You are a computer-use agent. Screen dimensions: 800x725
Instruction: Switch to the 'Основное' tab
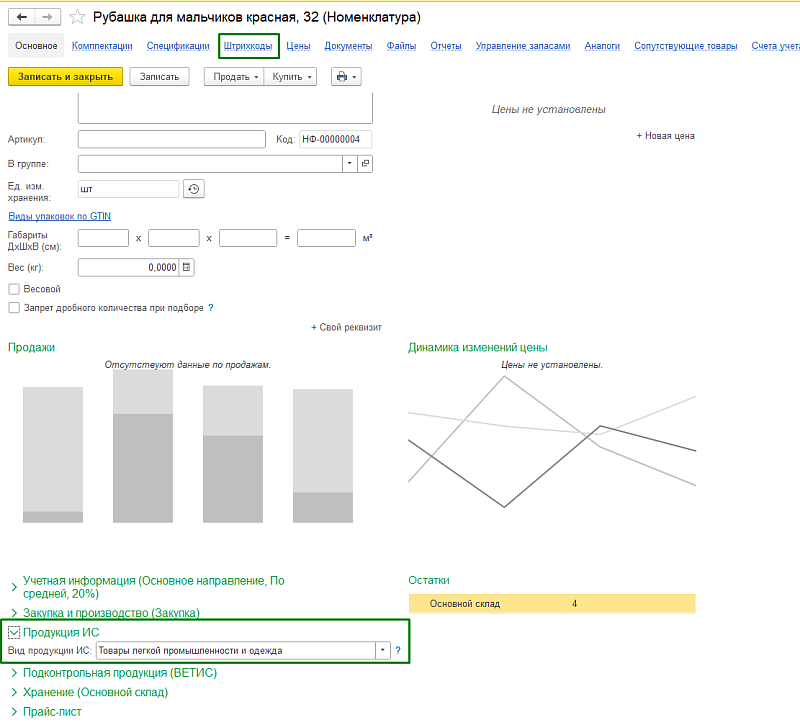click(x=36, y=46)
